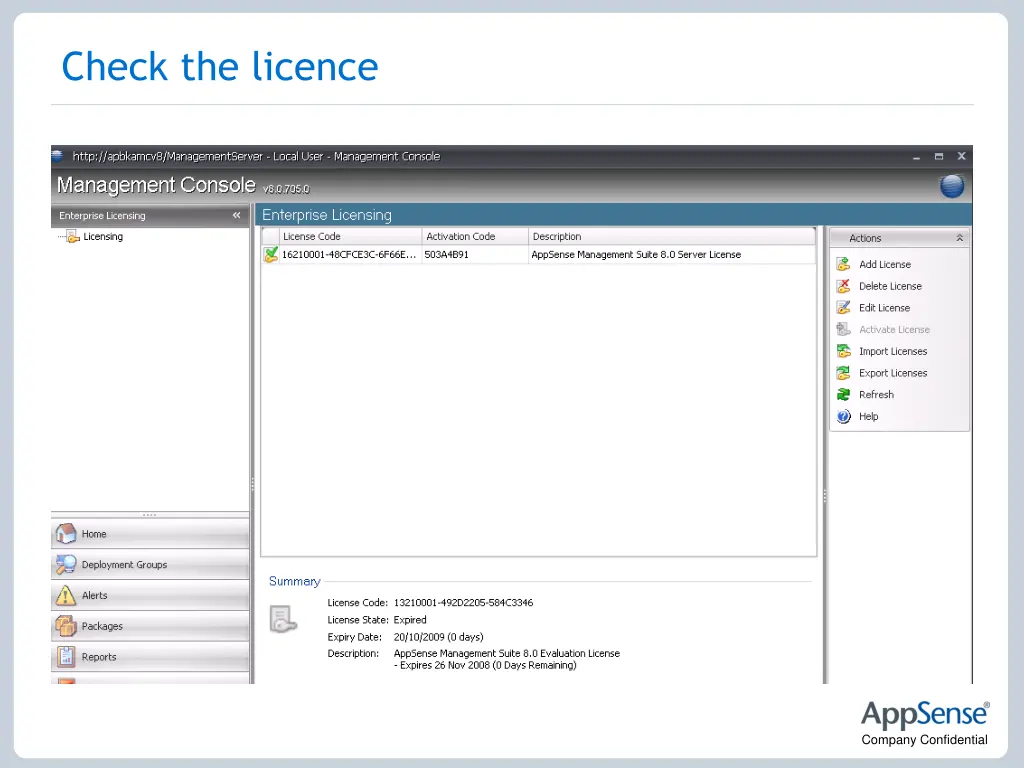The image size is (1024, 768).
Task: Click the green check license row icon
Action: pyautogui.click(x=270, y=254)
